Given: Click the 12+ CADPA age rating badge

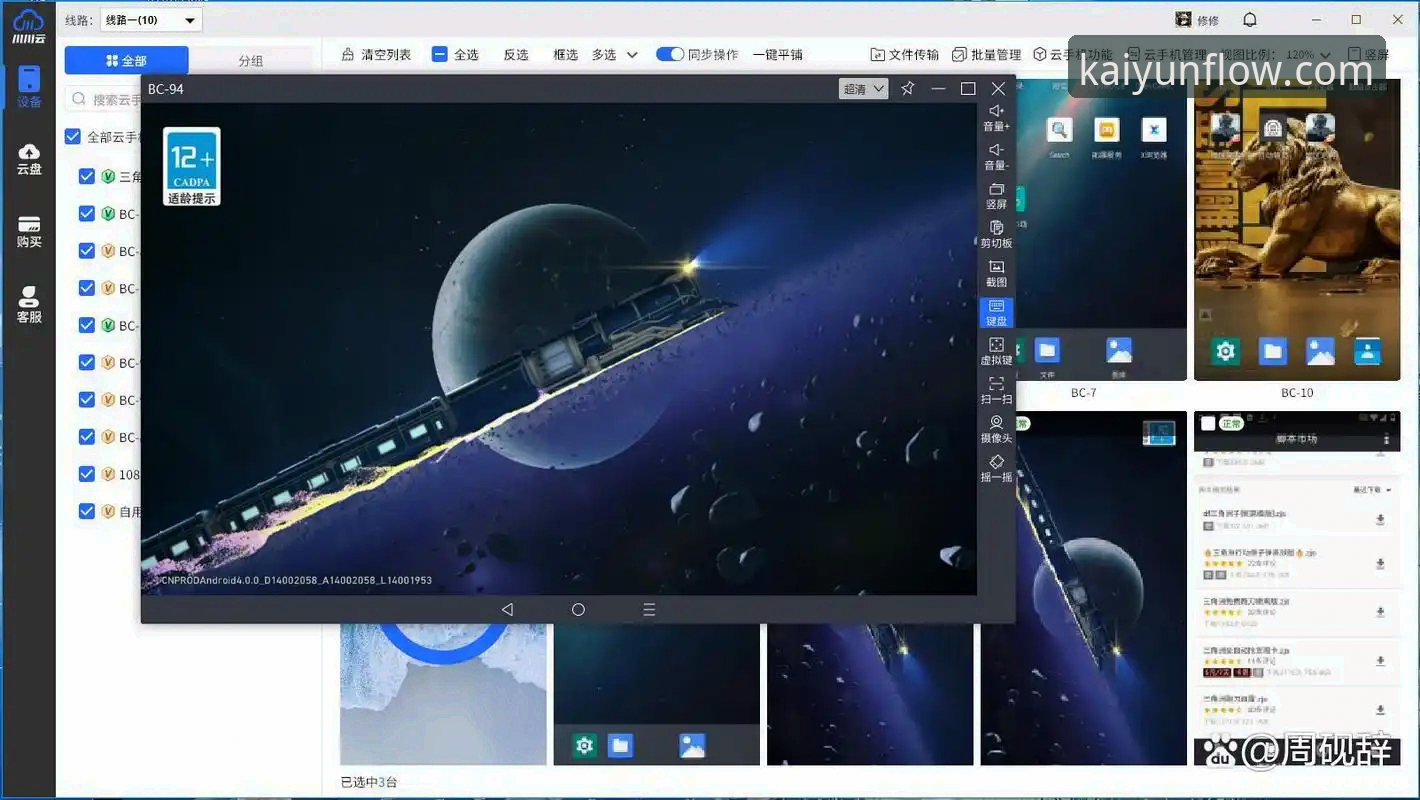Looking at the screenshot, I should click(x=191, y=166).
